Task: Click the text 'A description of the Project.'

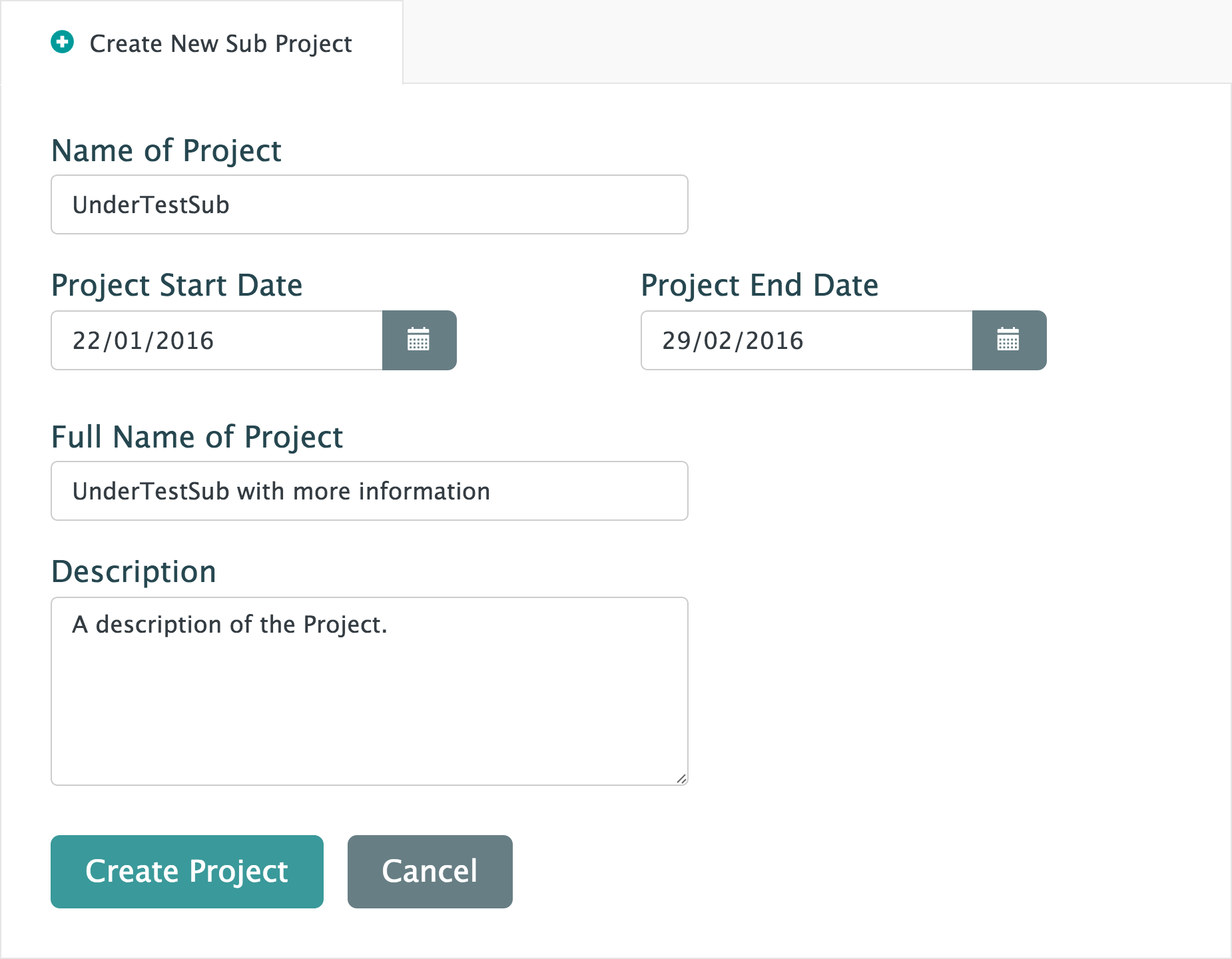Action: [x=230, y=625]
